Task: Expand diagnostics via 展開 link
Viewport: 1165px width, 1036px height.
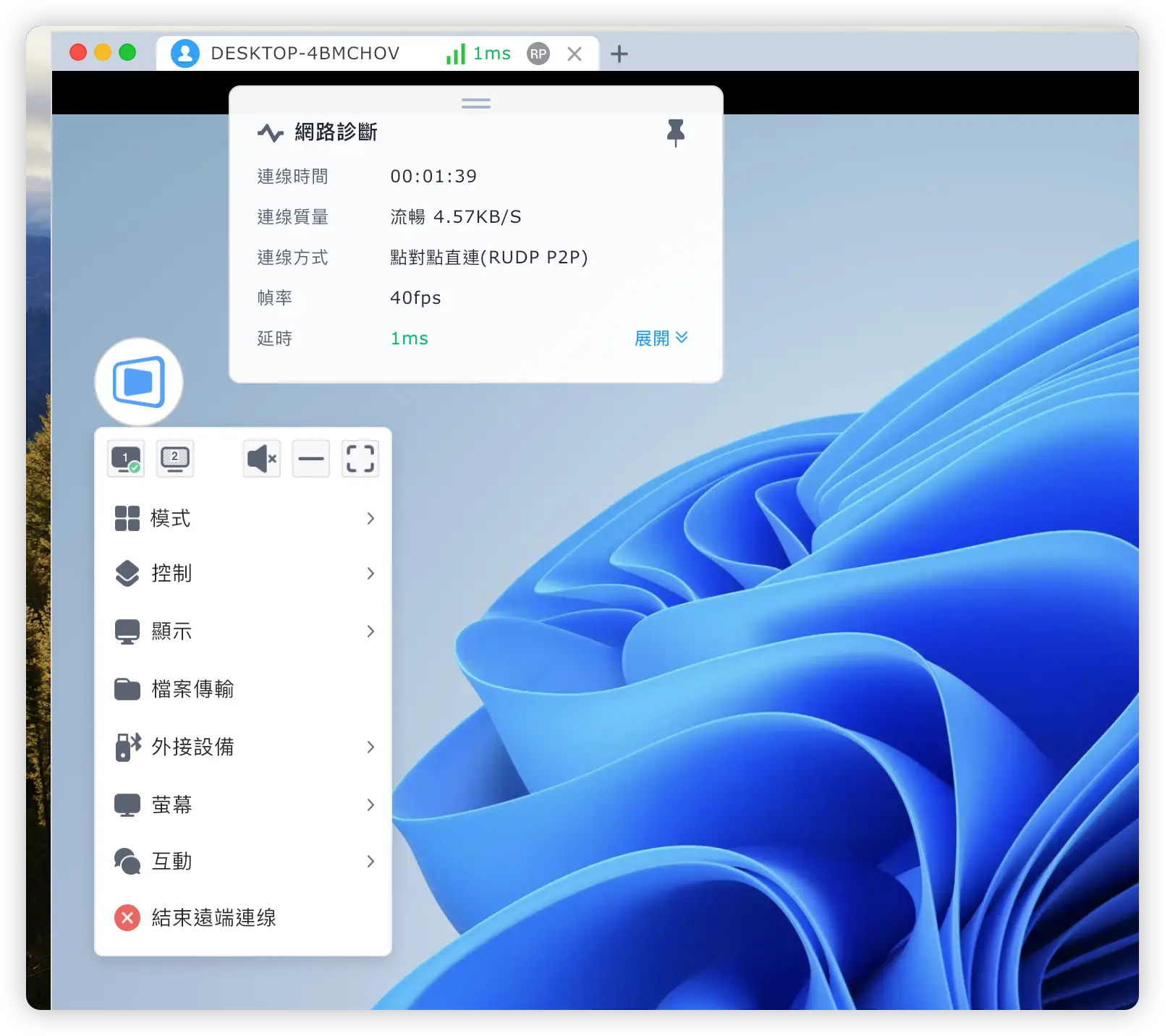Action: pyautogui.click(x=661, y=338)
